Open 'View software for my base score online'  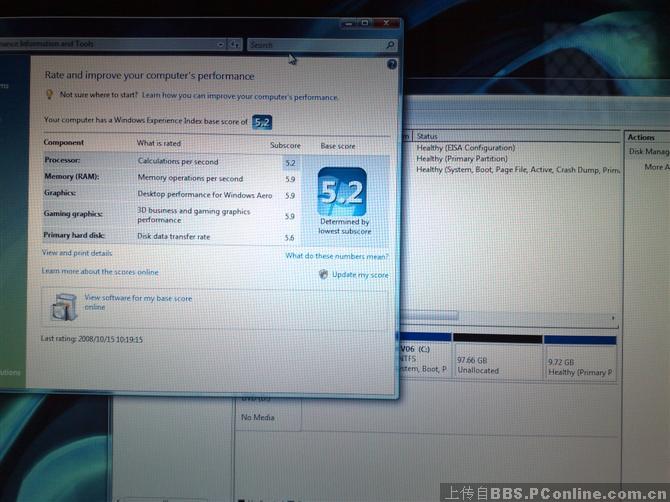click(138, 302)
